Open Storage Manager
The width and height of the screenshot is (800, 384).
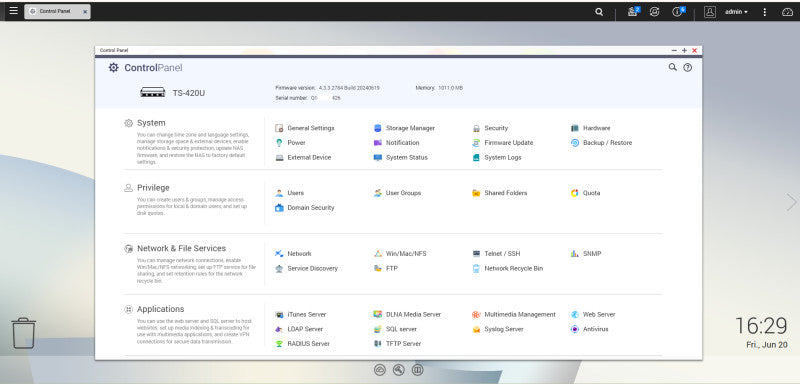click(404, 128)
